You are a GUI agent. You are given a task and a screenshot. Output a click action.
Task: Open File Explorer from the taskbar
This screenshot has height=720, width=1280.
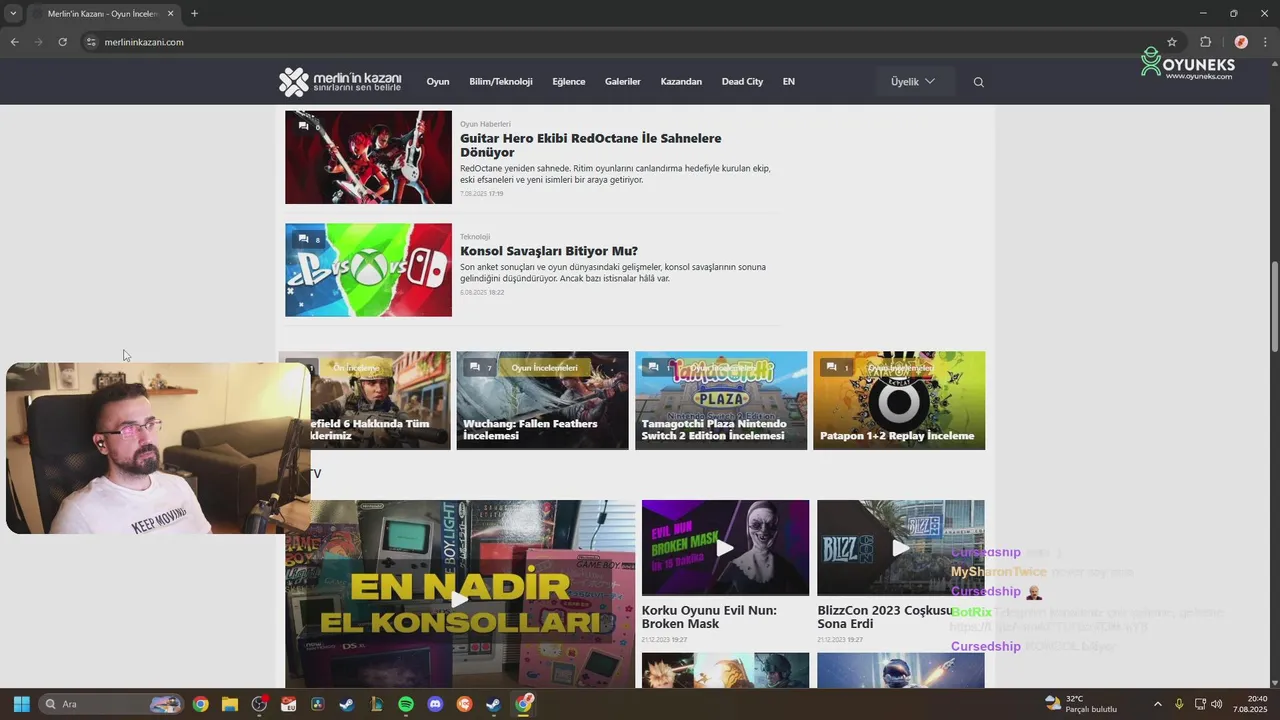(229, 704)
